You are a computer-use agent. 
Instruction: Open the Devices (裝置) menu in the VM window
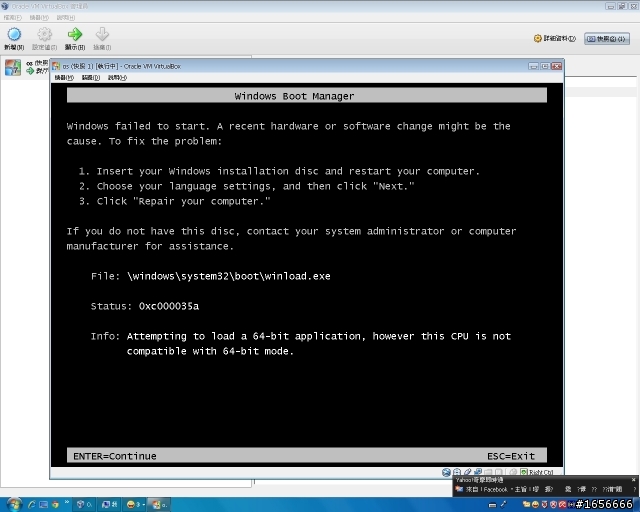[91, 78]
